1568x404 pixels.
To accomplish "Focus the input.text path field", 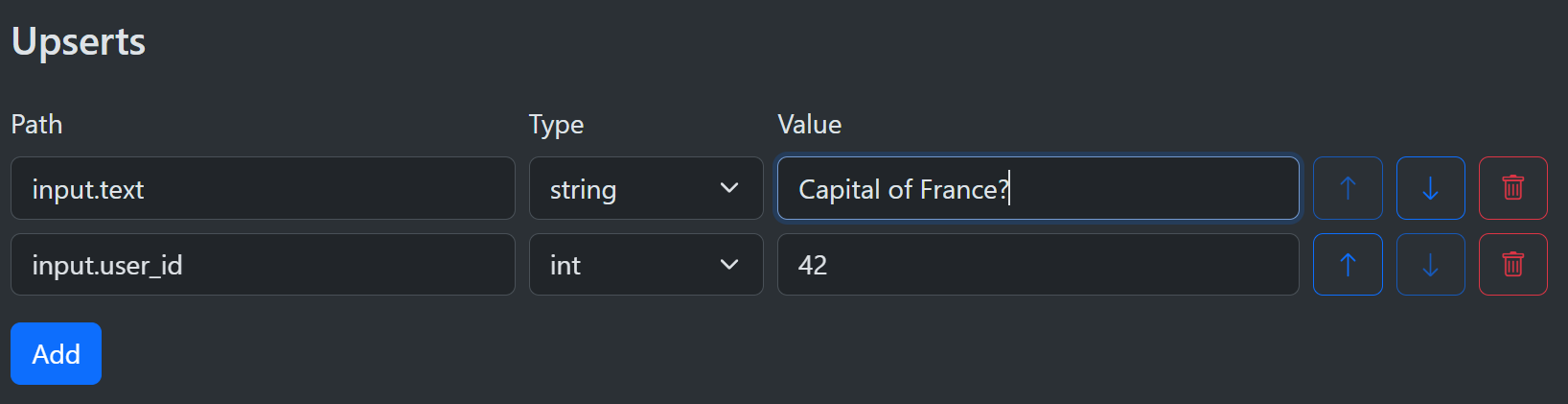I will tap(263, 188).
